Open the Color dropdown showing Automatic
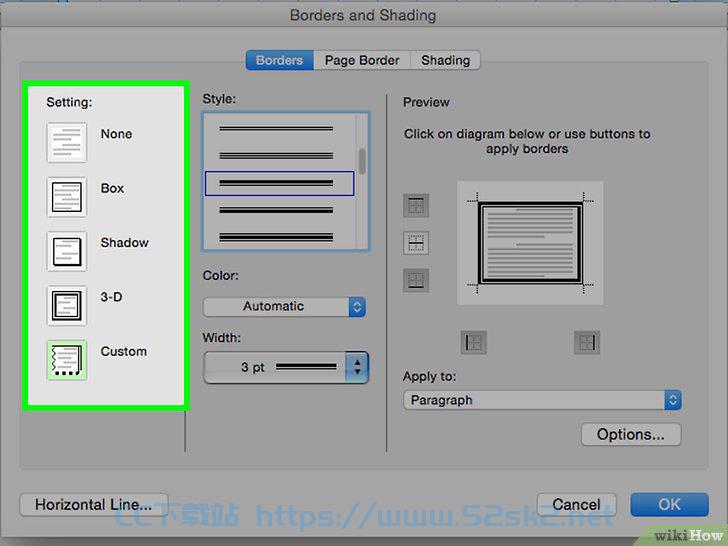Image resolution: width=728 pixels, height=546 pixels. (285, 307)
